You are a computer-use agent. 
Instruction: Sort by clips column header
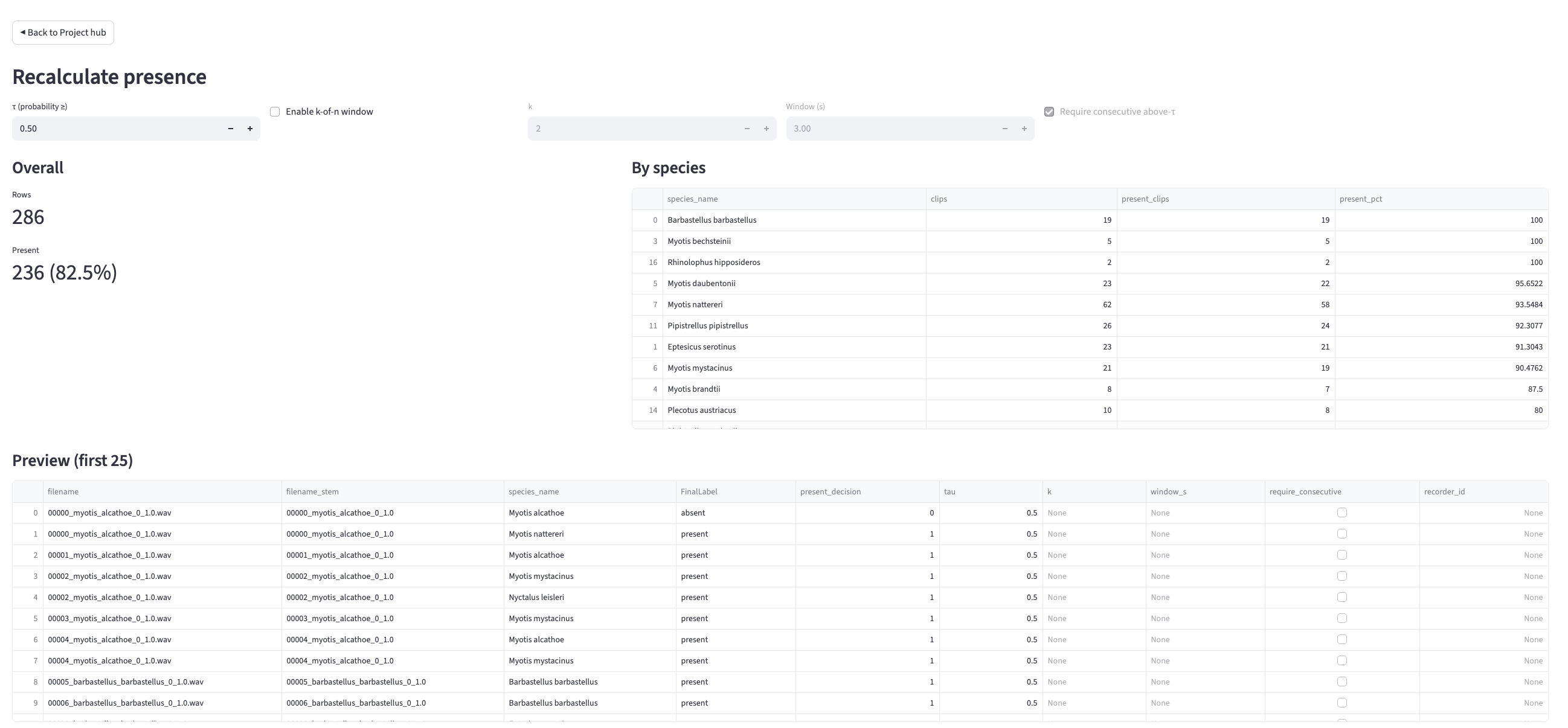(x=939, y=199)
